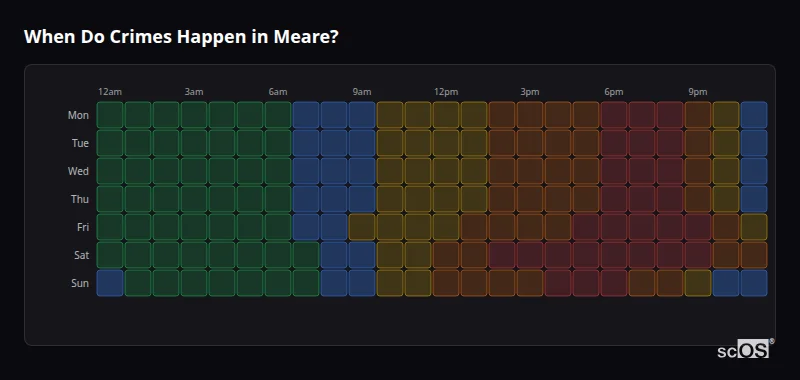Select the Tuesday 12am heatmap cell

[110, 143]
